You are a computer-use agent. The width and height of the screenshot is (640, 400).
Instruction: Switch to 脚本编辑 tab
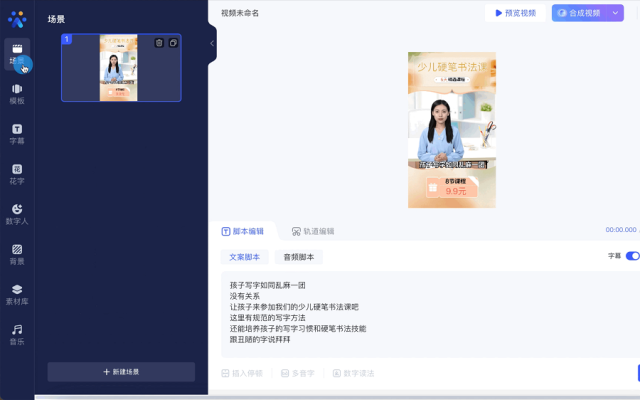click(243, 231)
